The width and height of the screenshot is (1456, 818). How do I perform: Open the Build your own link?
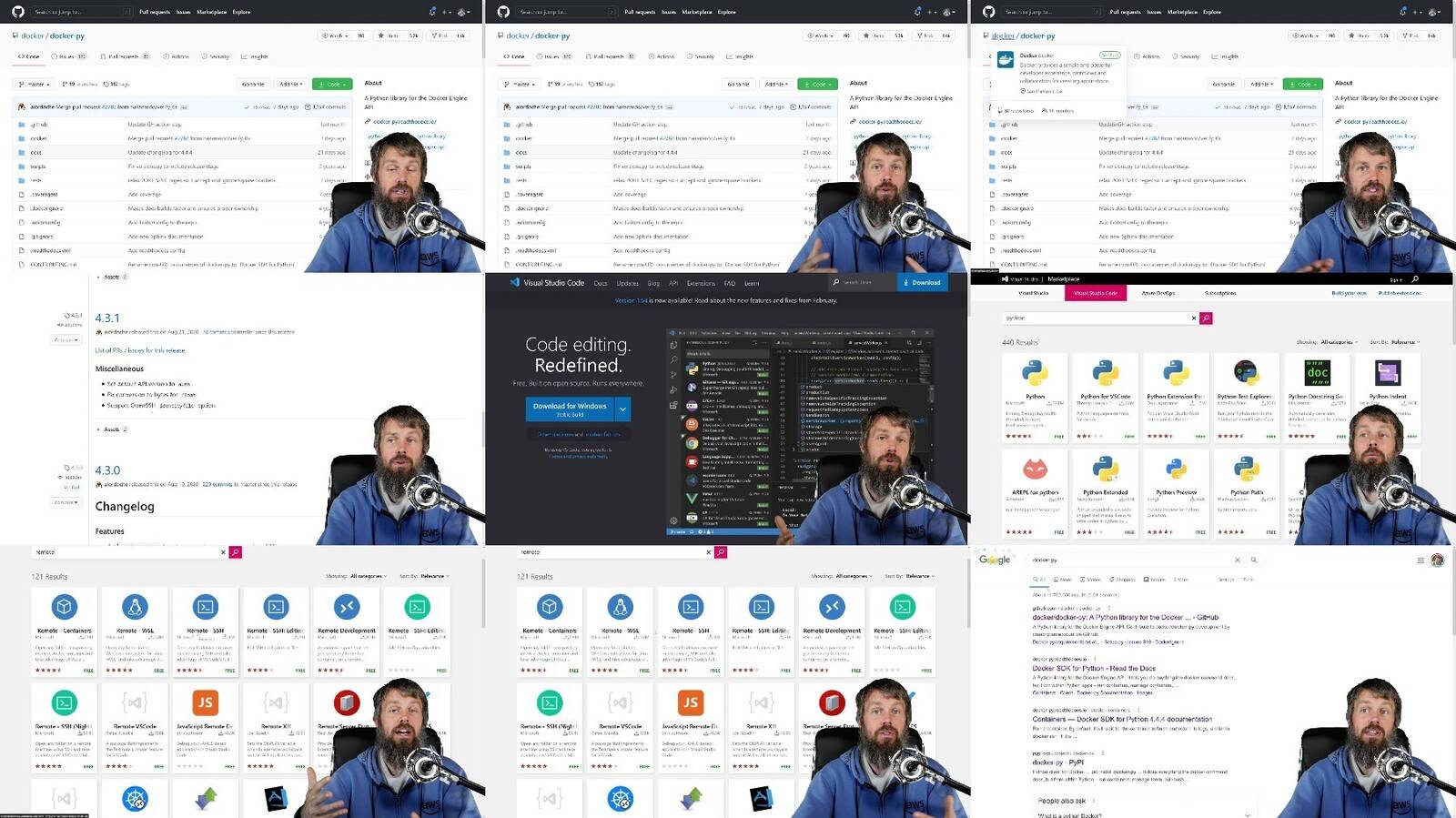[x=1350, y=293]
